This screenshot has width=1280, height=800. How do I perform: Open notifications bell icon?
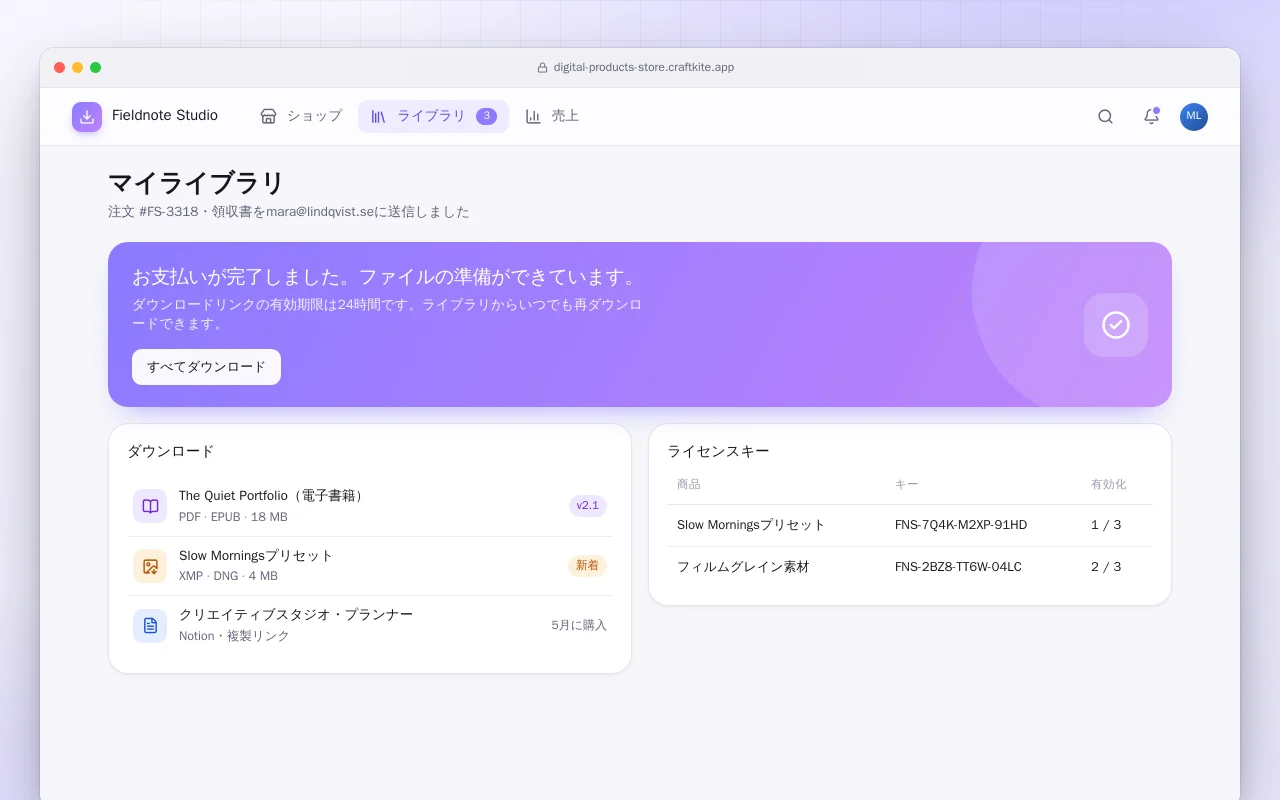click(x=1151, y=117)
